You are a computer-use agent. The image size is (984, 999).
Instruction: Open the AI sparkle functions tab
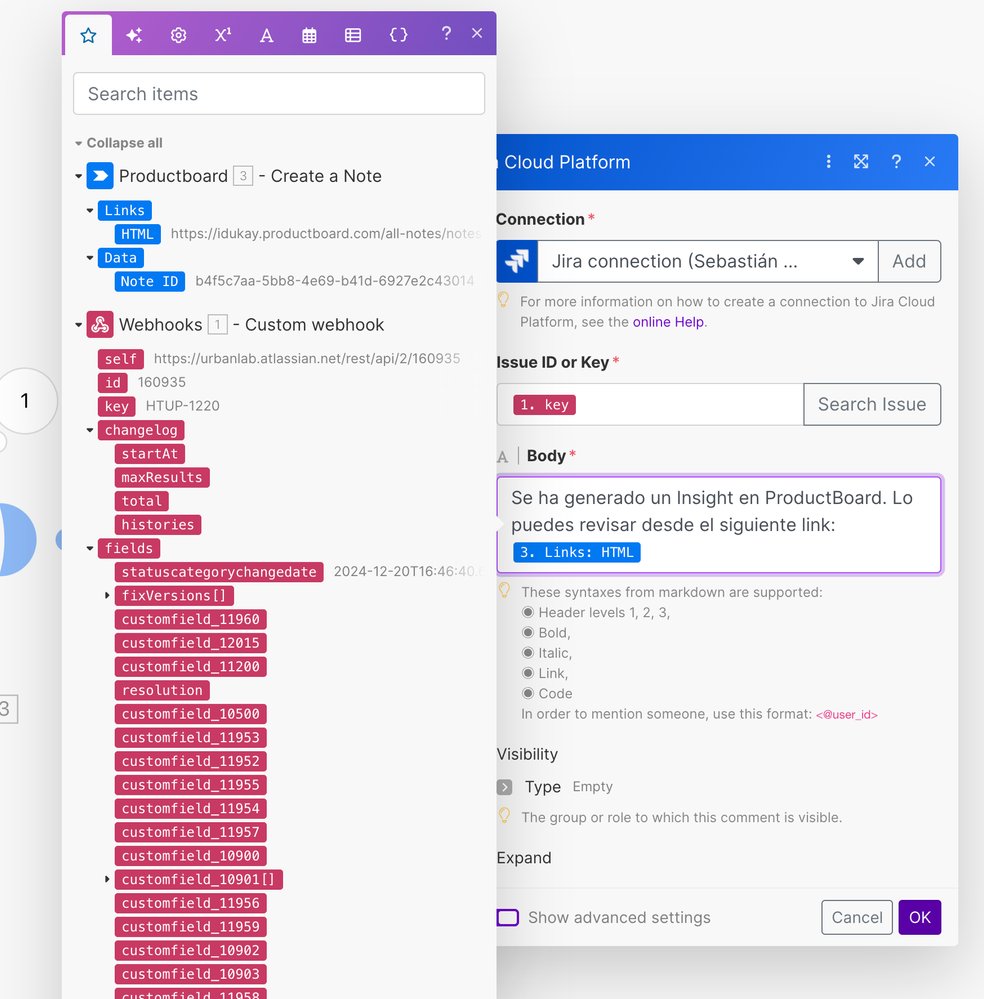point(134,35)
